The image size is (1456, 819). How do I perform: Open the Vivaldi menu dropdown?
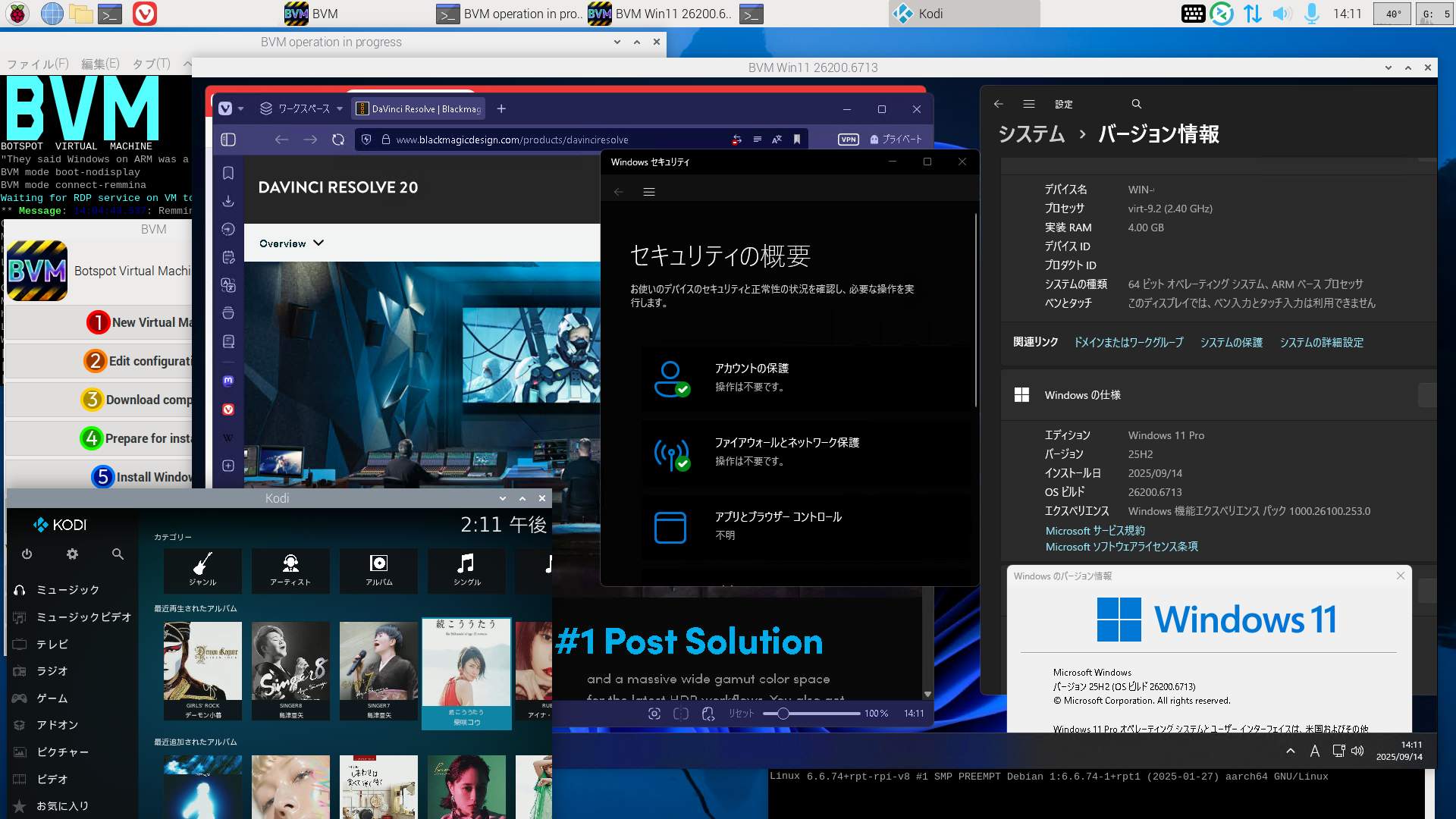click(x=231, y=108)
